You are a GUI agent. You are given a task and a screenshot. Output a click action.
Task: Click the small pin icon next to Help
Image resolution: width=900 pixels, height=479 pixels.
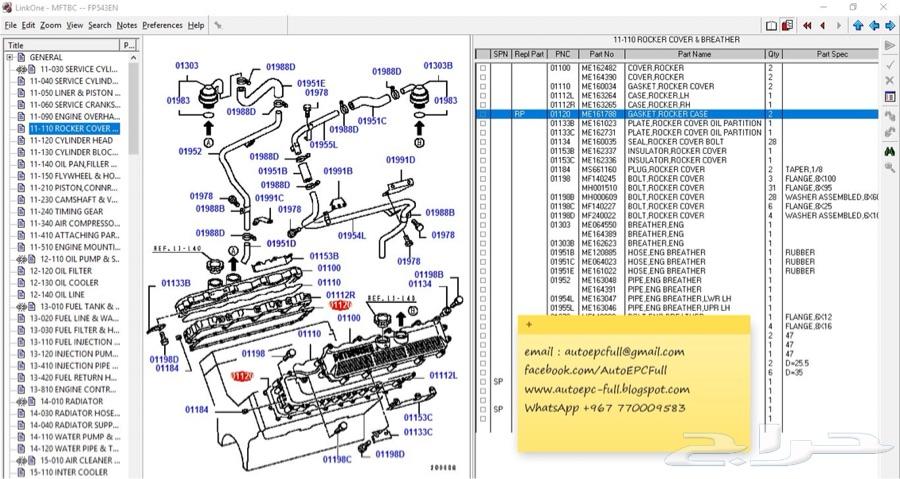coord(218,25)
